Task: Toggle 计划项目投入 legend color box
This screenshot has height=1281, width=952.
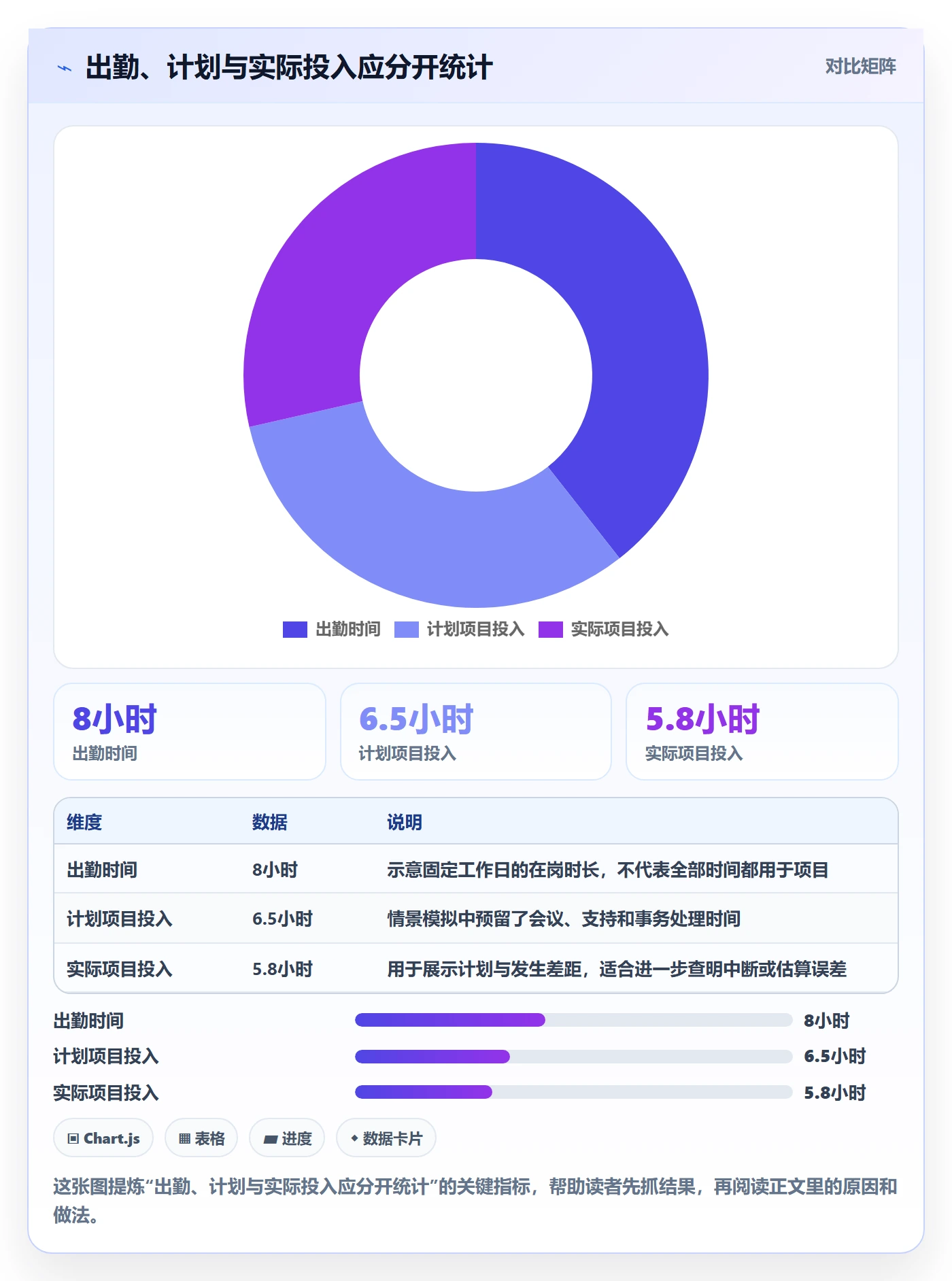Action: [407, 630]
